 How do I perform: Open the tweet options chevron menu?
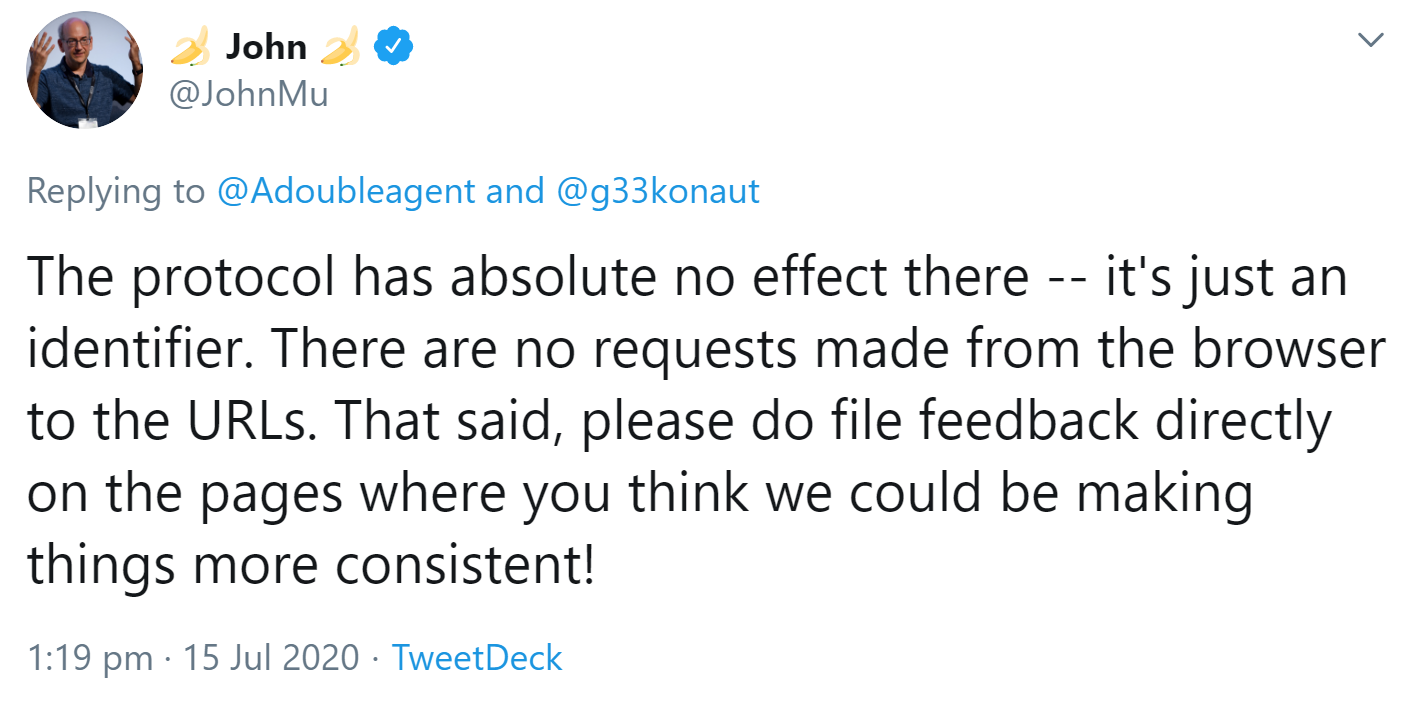tap(1369, 41)
